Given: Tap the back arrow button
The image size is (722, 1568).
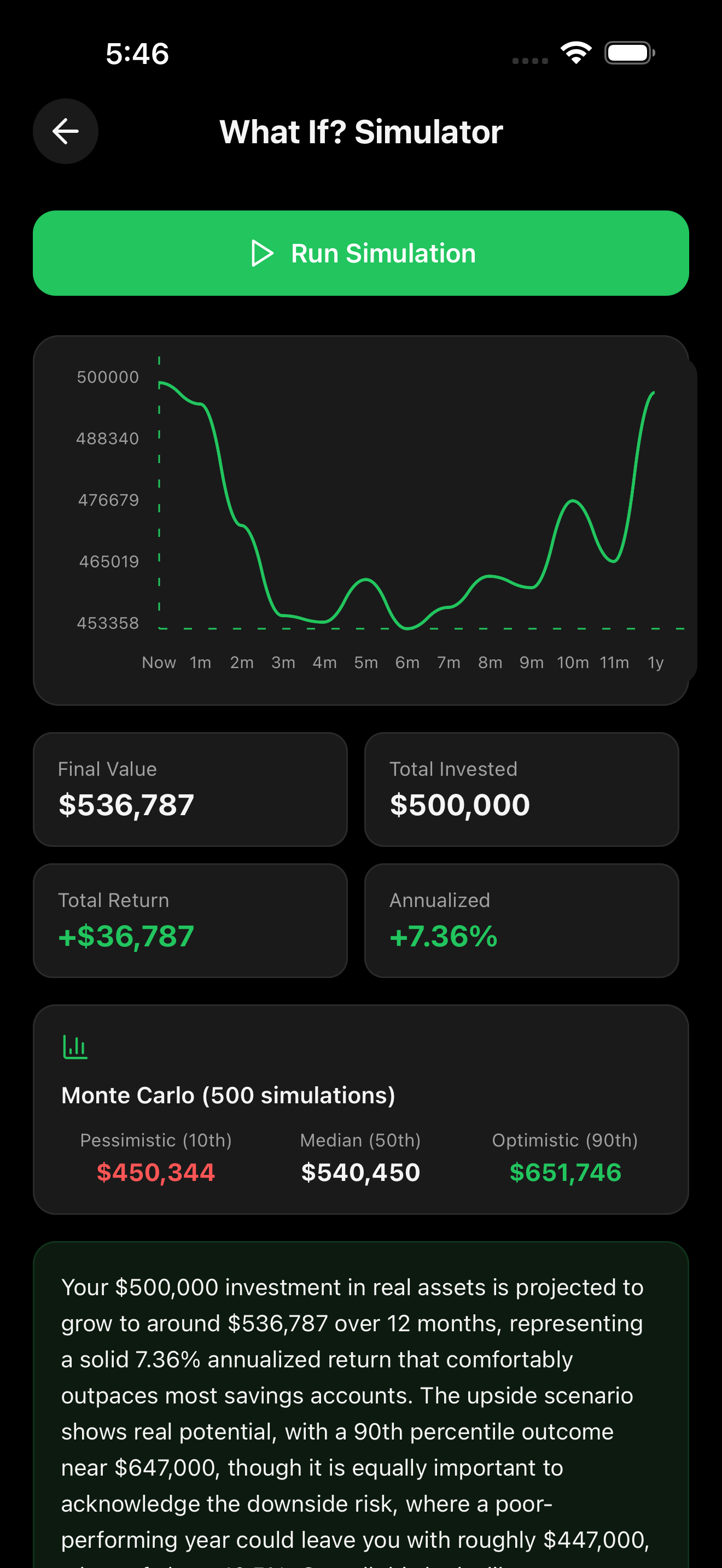Looking at the screenshot, I should point(66,131).
